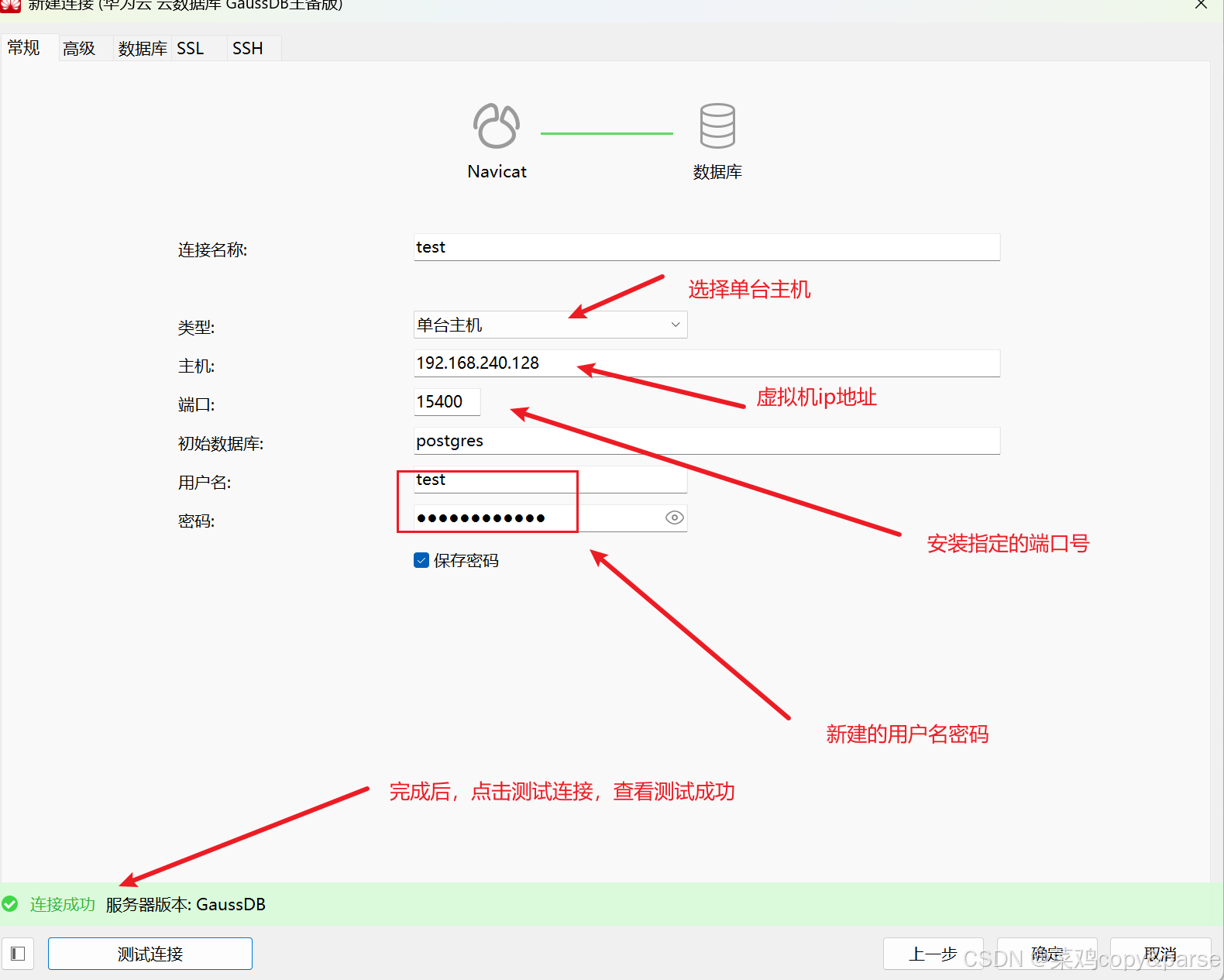The image size is (1224, 980).
Task: Click the 初始数据库 field with postgres
Action: [x=707, y=441]
